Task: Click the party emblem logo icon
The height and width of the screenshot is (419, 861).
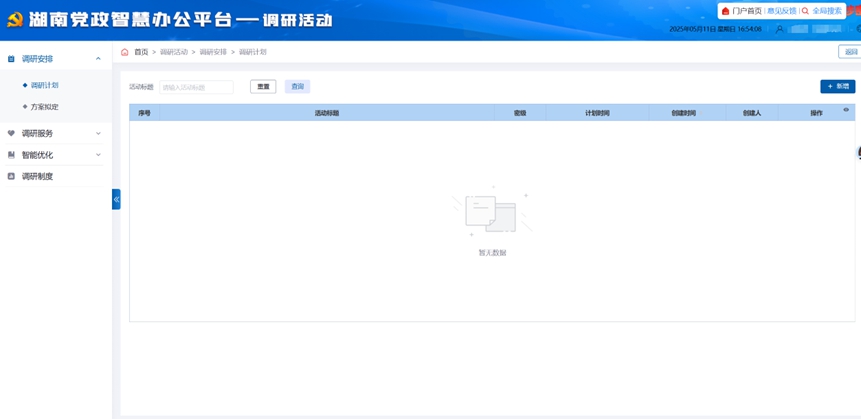Action: click(x=14, y=19)
